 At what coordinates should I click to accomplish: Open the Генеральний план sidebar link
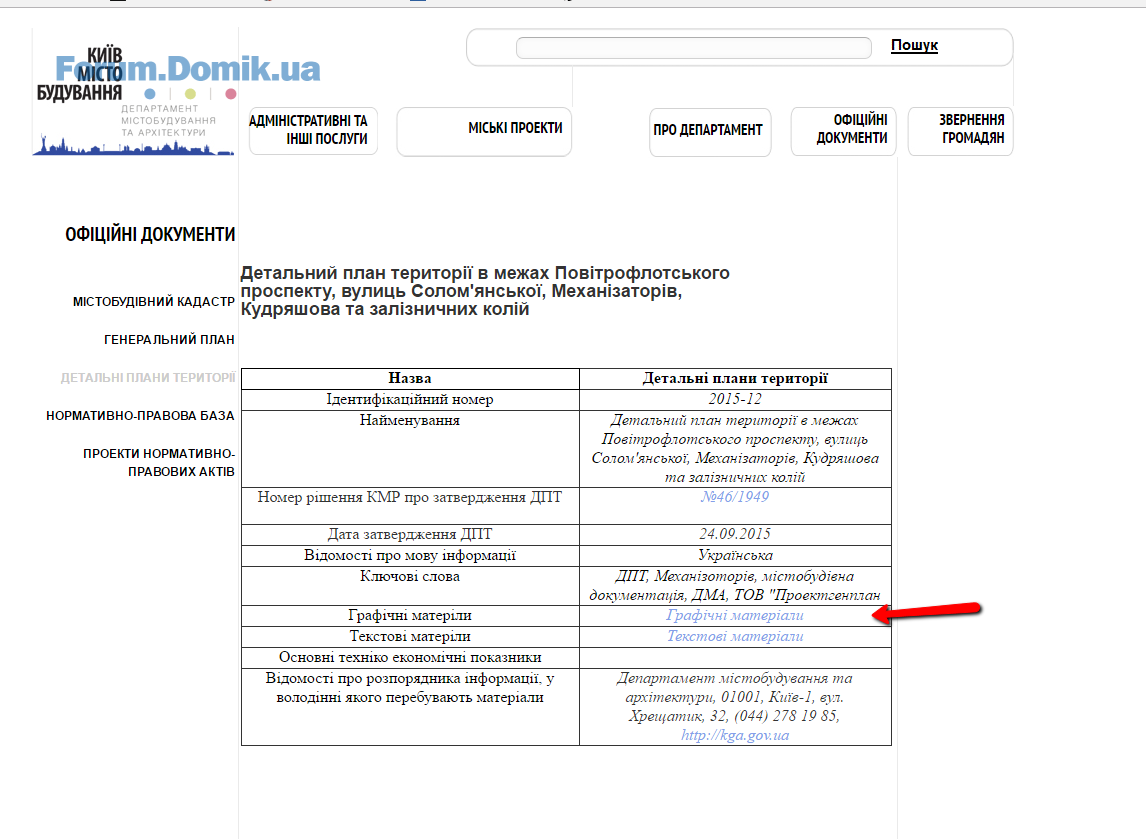[169, 340]
